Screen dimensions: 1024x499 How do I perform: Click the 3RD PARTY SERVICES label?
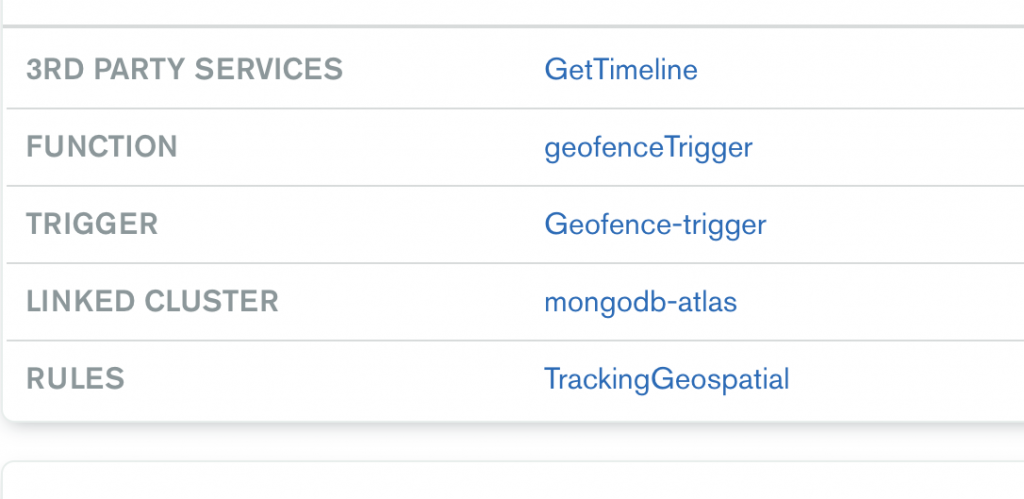pos(184,70)
